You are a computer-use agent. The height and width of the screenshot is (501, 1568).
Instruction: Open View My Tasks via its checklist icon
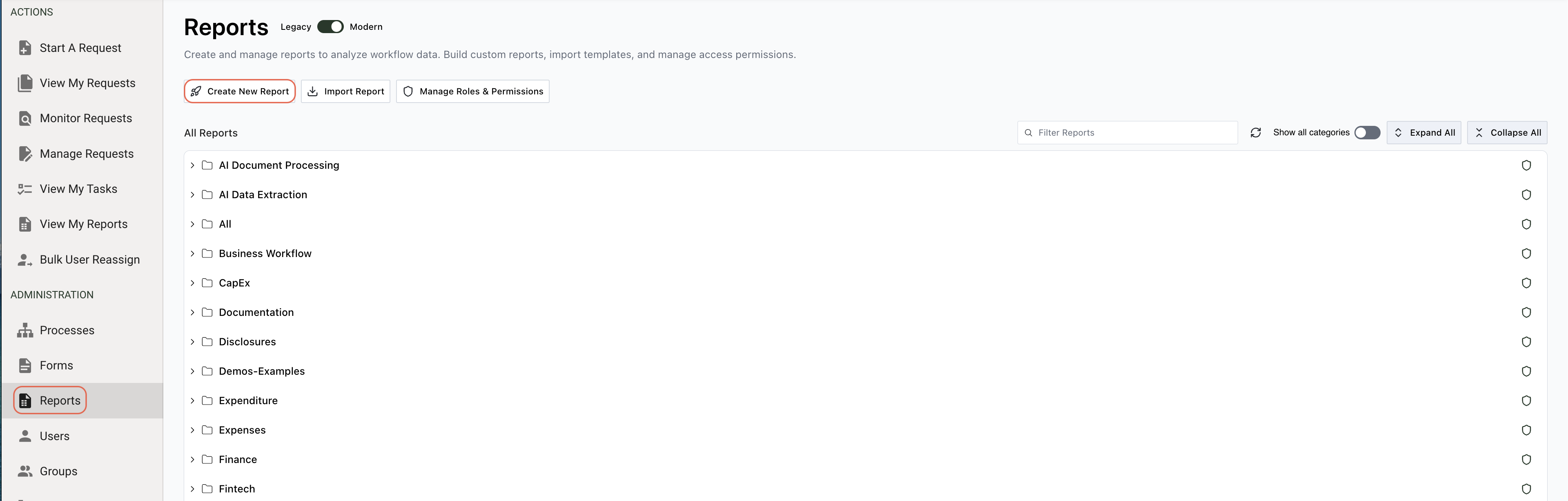pyautogui.click(x=24, y=189)
